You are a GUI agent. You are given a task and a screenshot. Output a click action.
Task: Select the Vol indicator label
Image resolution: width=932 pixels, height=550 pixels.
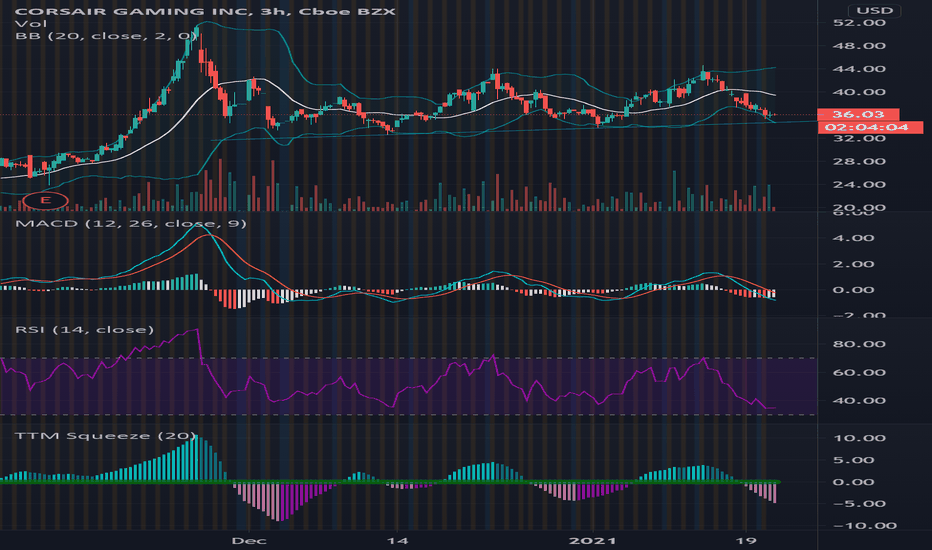pyautogui.click(x=31, y=24)
